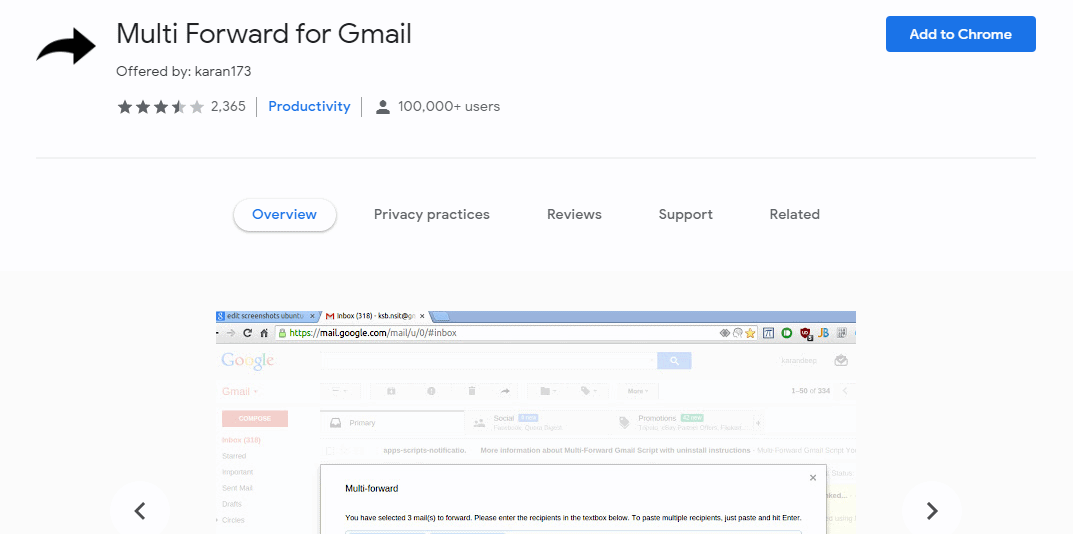Show the next screenshot with right arrow
Image resolution: width=1073 pixels, height=534 pixels.
[931, 510]
